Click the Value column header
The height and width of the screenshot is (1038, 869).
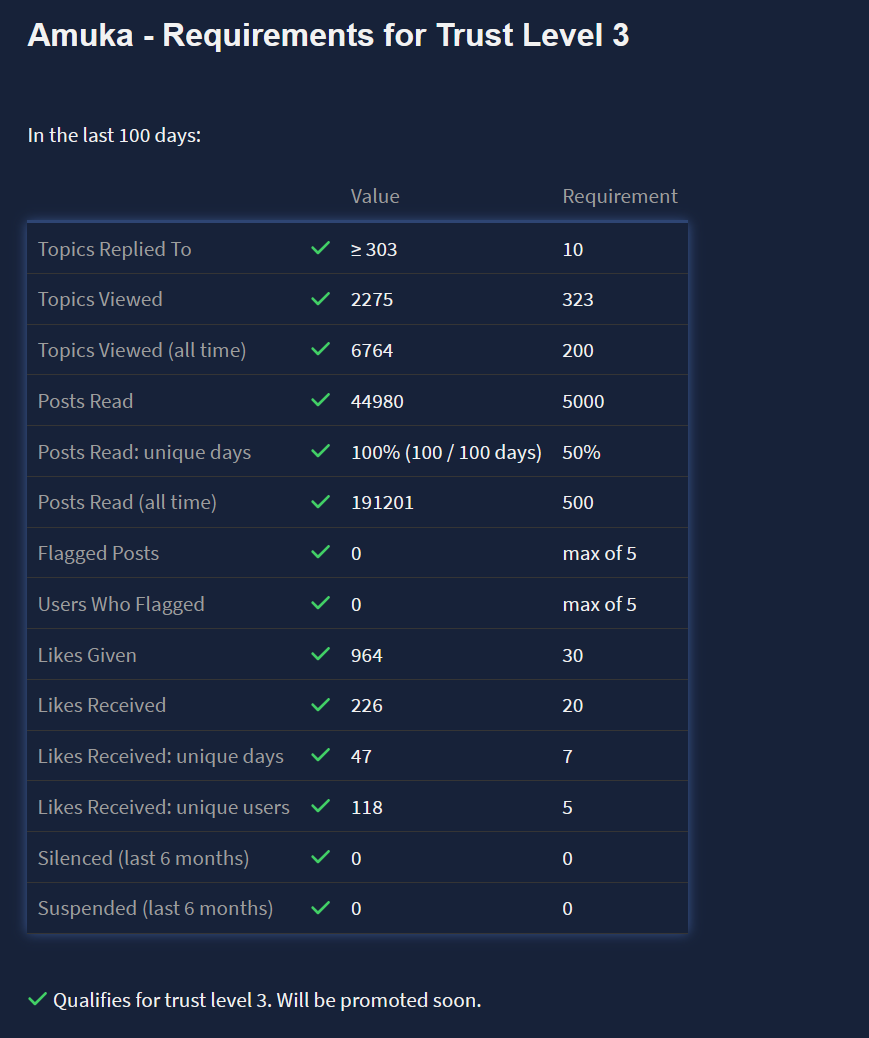375,196
